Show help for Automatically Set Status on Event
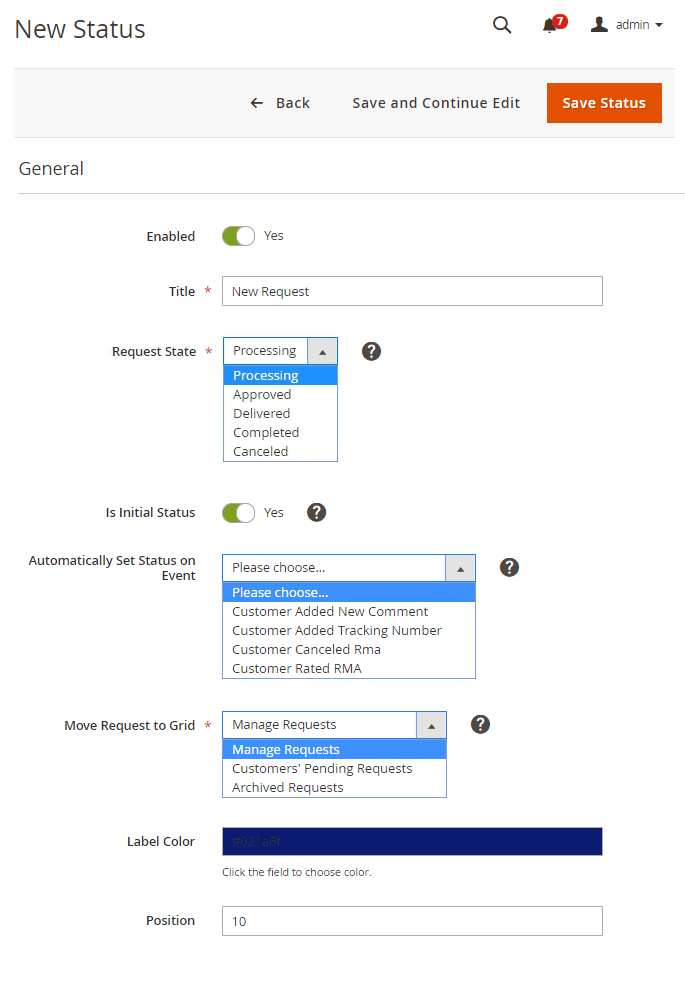 point(509,567)
